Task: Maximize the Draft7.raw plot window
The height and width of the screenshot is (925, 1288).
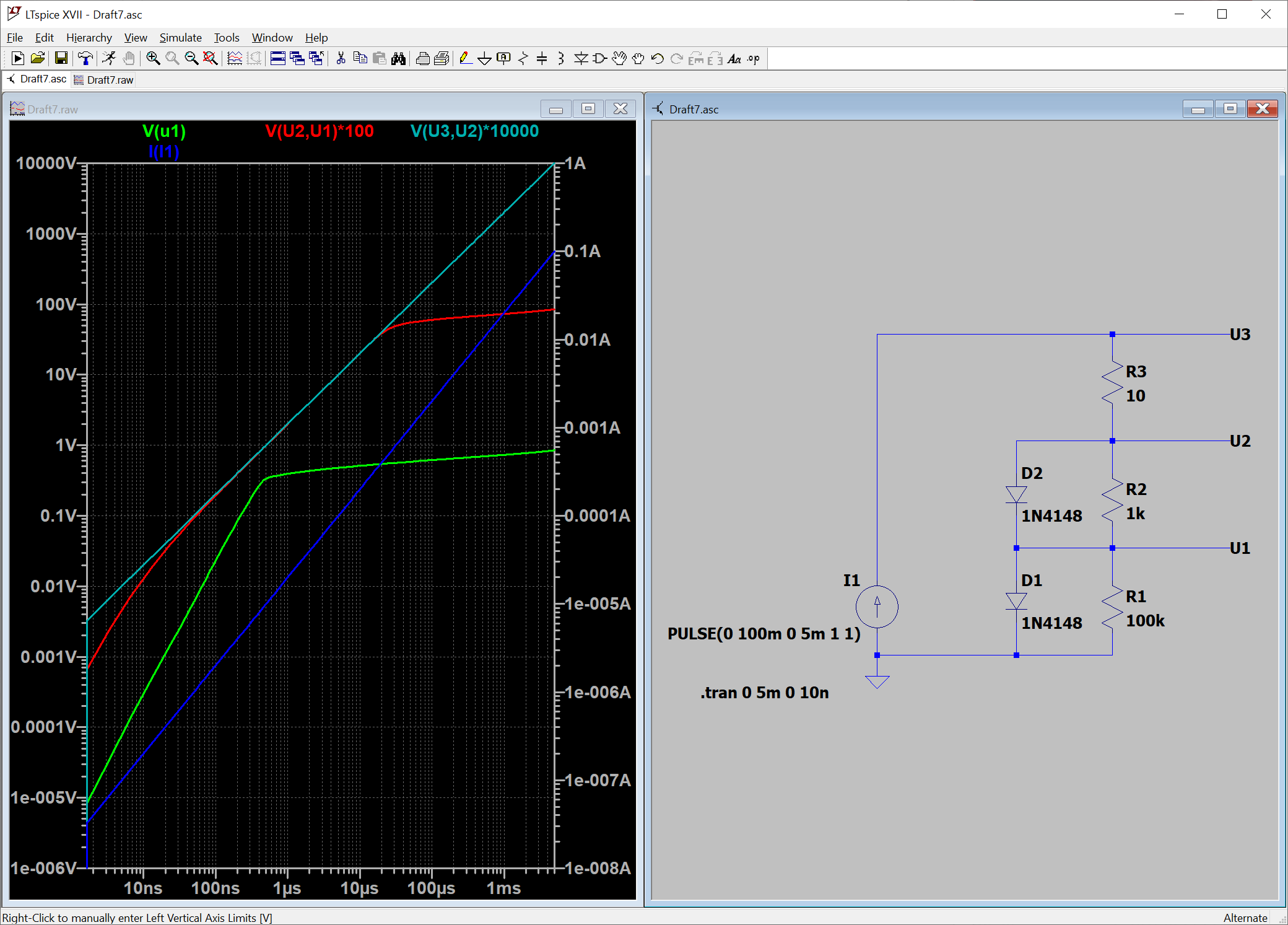Action: click(588, 109)
